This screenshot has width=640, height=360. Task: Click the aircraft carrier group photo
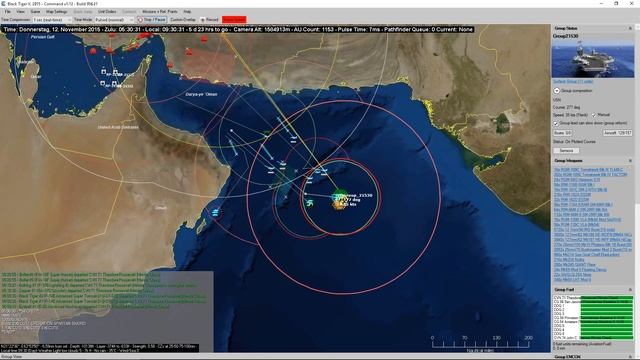pyautogui.click(x=593, y=58)
